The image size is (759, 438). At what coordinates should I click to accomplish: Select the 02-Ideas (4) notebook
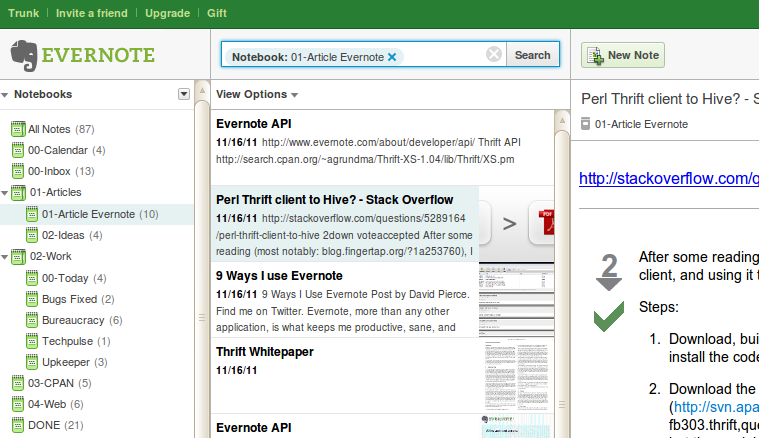coord(97,236)
